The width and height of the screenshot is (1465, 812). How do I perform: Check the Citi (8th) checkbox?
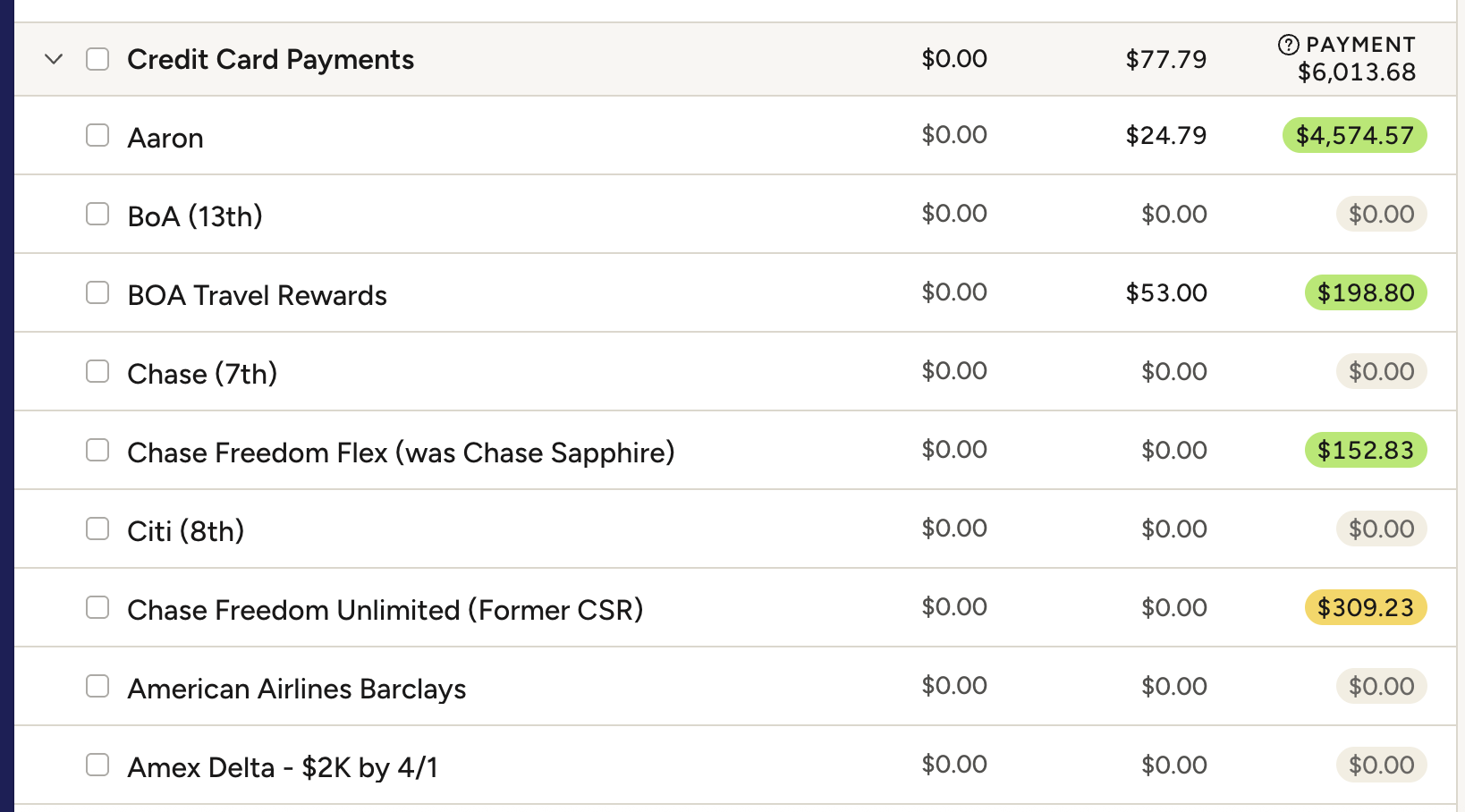tap(97, 529)
